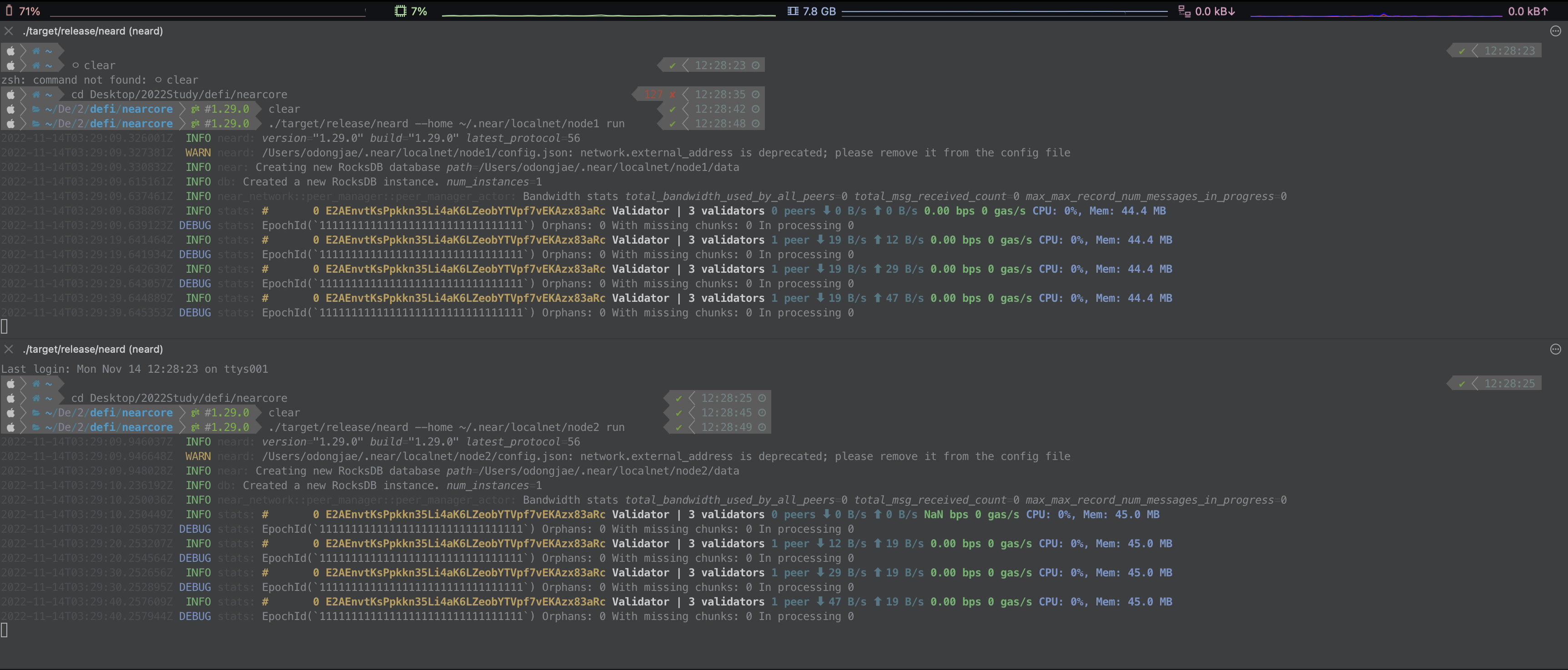Viewport: 1568px width, 670px height.
Task: Click the battery icon in status bar
Action: [9, 11]
